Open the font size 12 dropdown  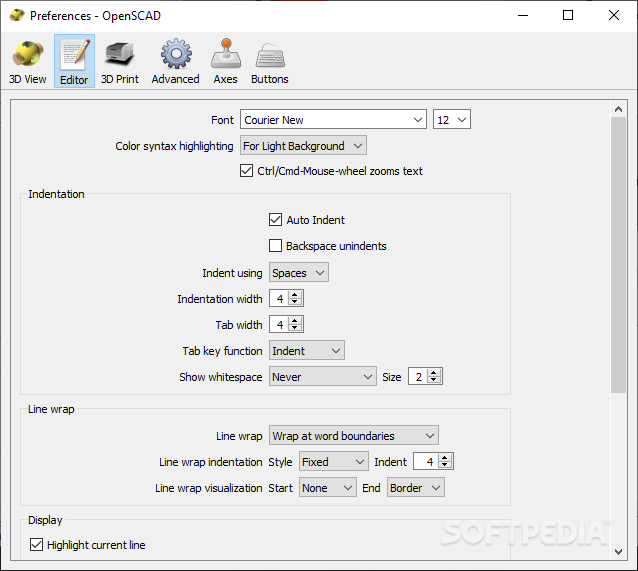point(452,120)
